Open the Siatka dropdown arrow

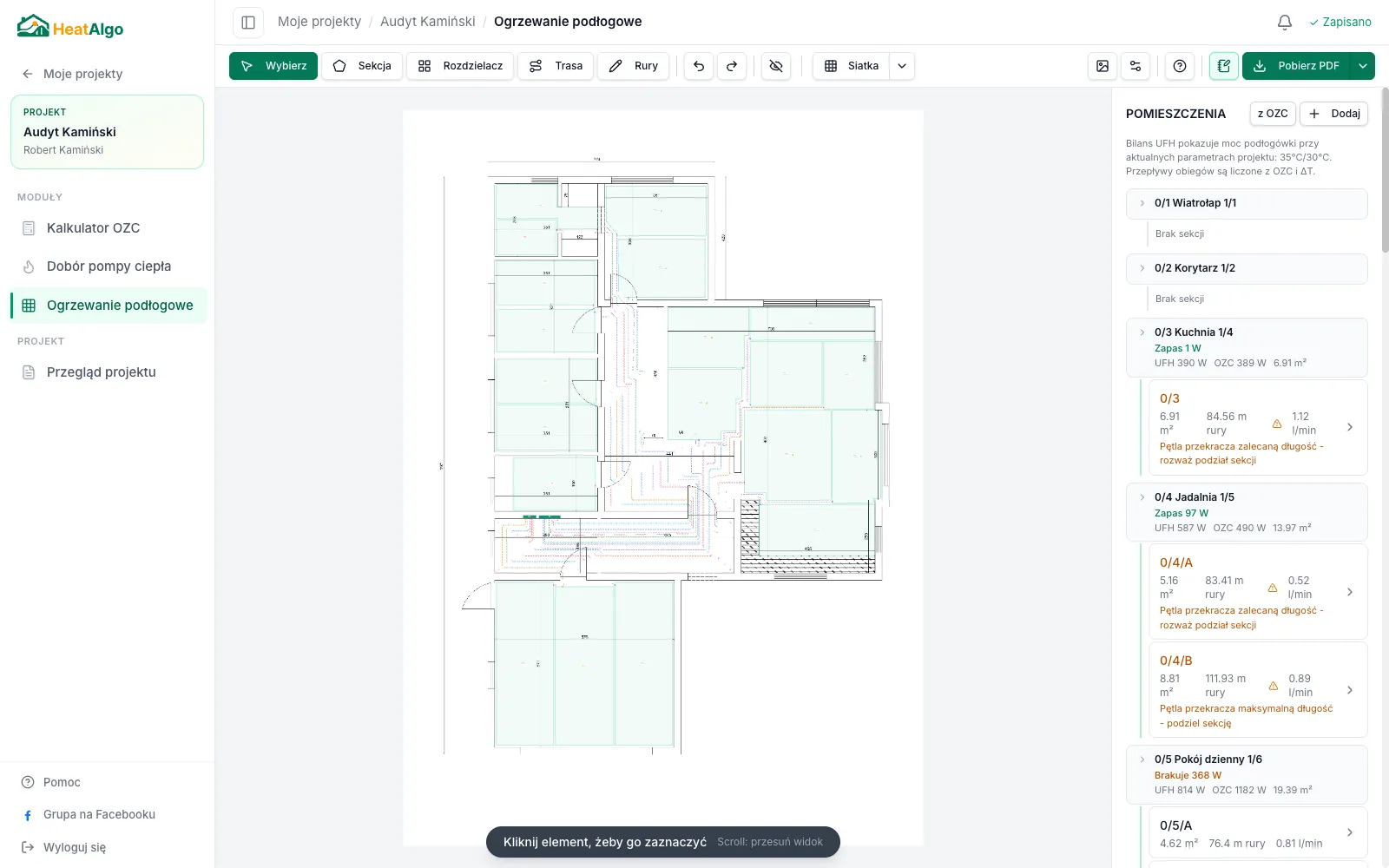(902, 66)
